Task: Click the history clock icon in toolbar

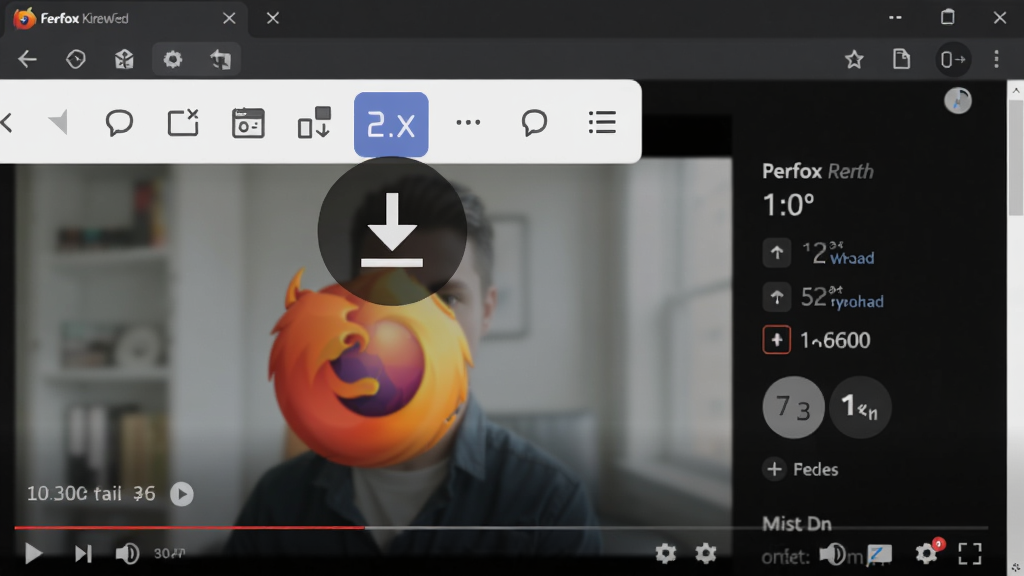Action: pyautogui.click(x=76, y=59)
